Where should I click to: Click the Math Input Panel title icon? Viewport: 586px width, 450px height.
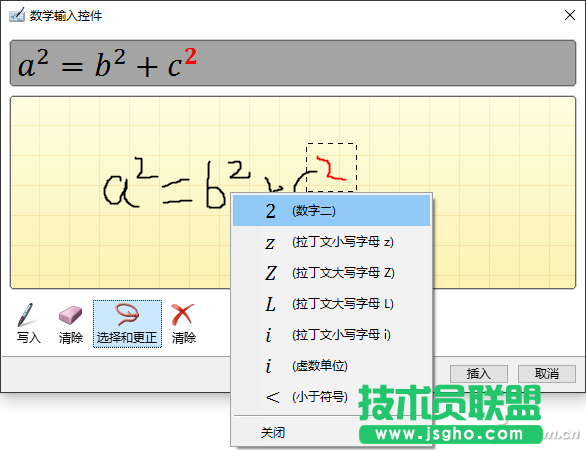[x=16, y=15]
